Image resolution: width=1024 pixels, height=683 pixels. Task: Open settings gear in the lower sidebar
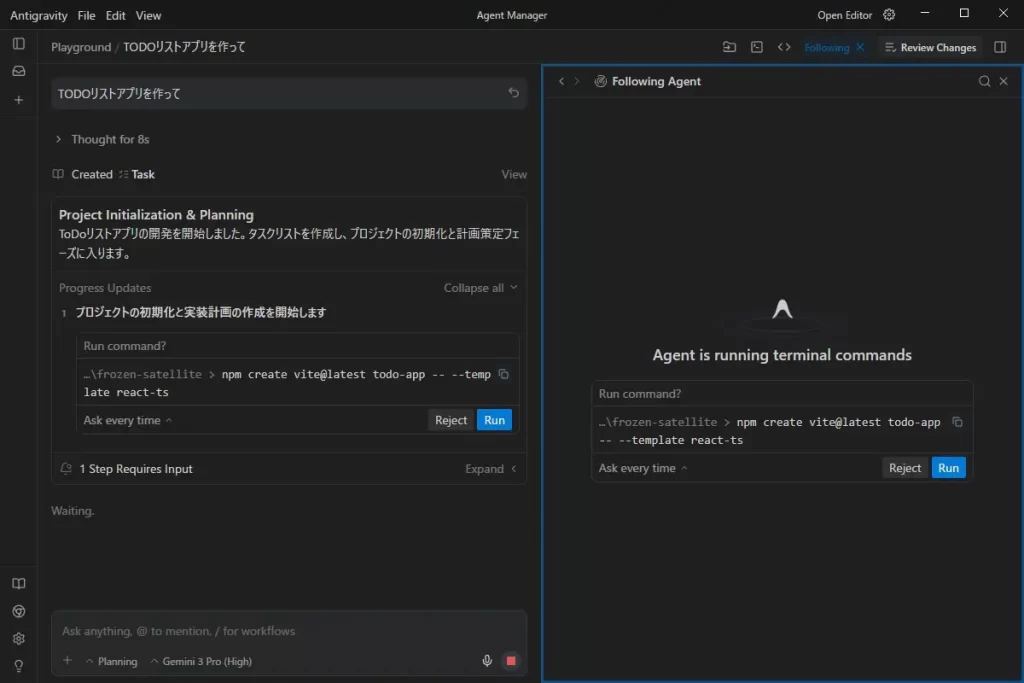point(19,639)
